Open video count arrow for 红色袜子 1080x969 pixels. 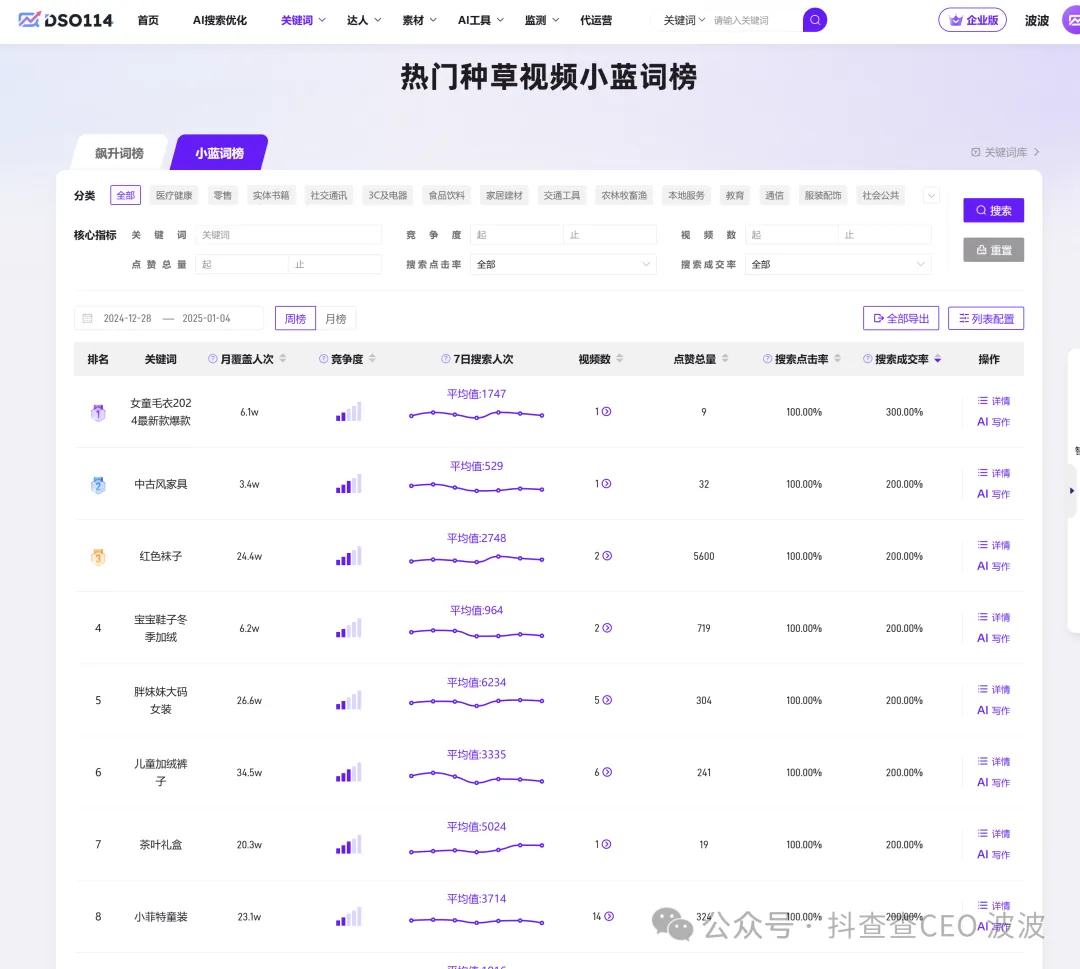pos(607,556)
